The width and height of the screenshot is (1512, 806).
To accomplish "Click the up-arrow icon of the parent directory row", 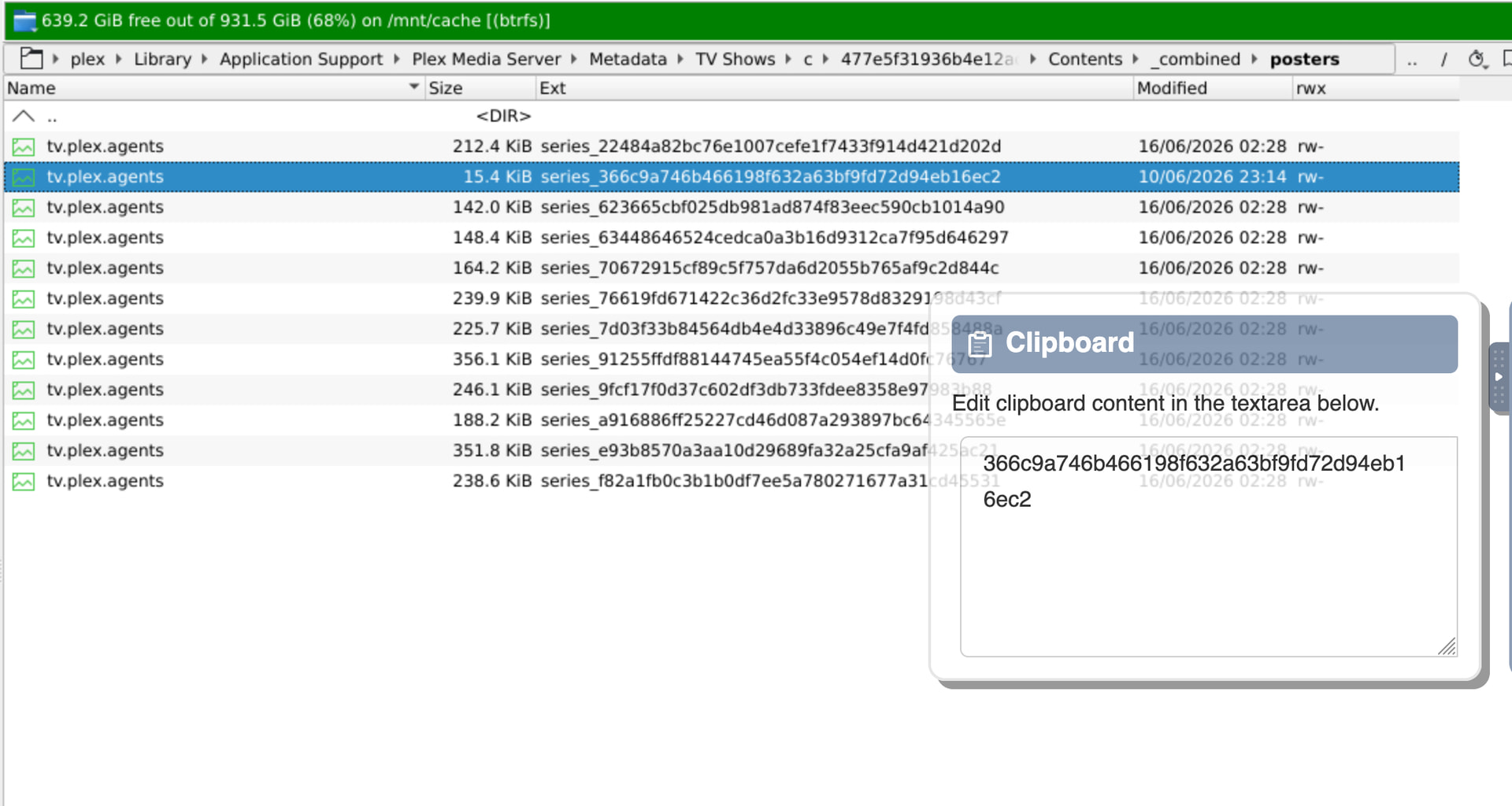I will (x=24, y=116).
